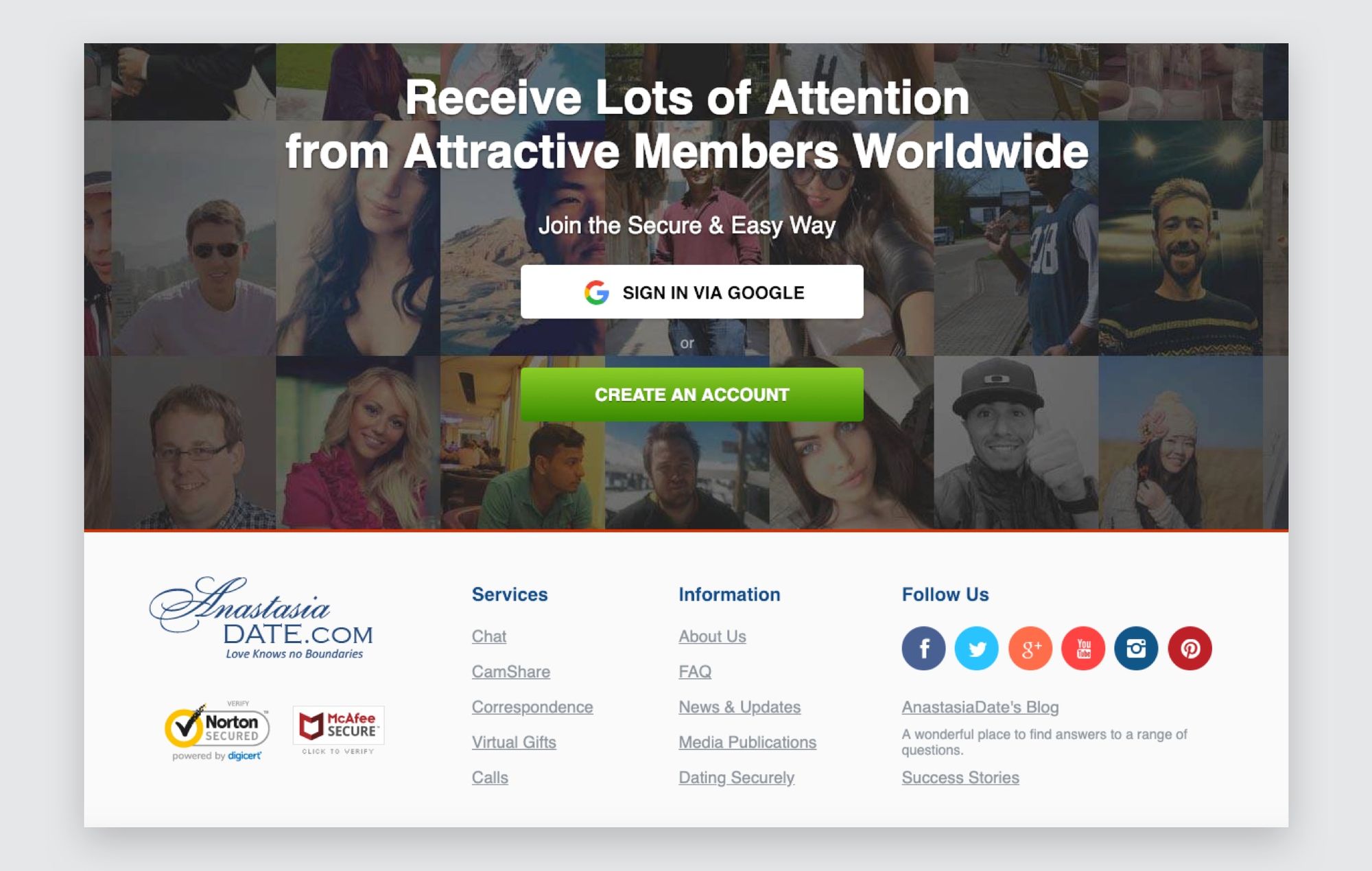The width and height of the screenshot is (1372, 871).
Task: Open the Correspondence link
Action: pos(532,707)
